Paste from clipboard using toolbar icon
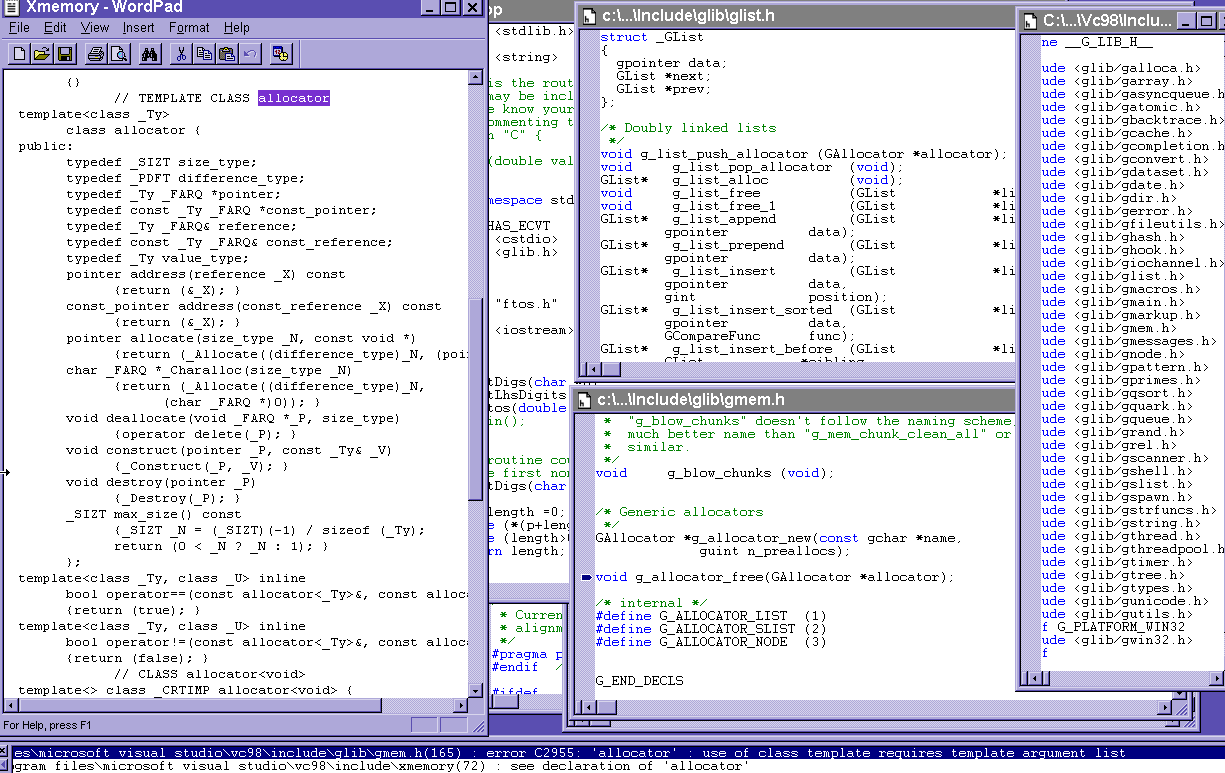The image size is (1225, 773). click(x=227, y=54)
